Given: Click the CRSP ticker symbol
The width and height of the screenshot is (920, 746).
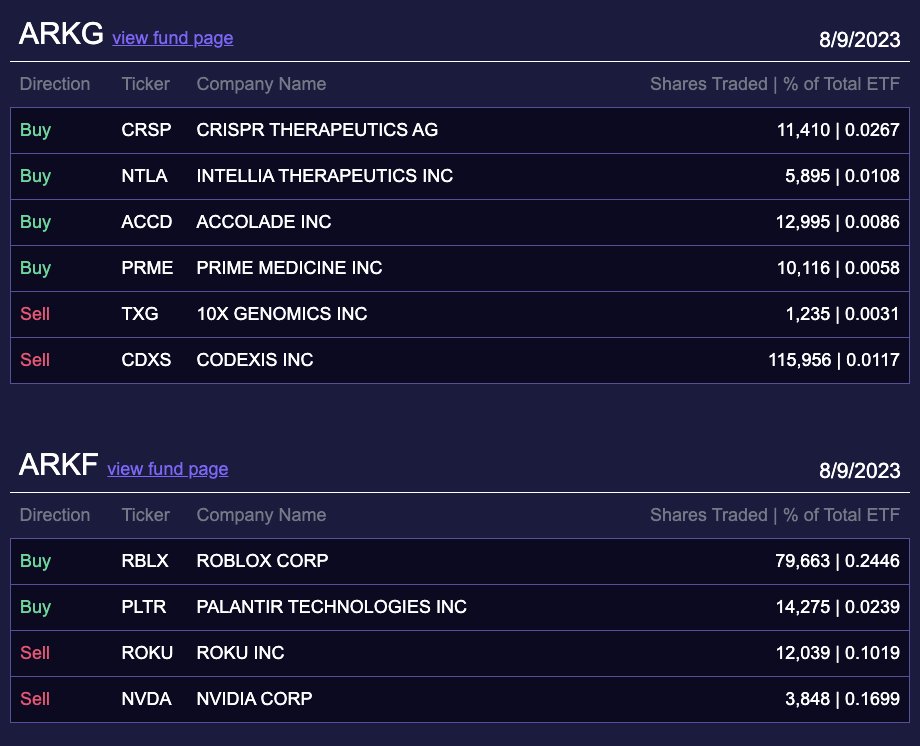Looking at the screenshot, I should pos(146,130).
